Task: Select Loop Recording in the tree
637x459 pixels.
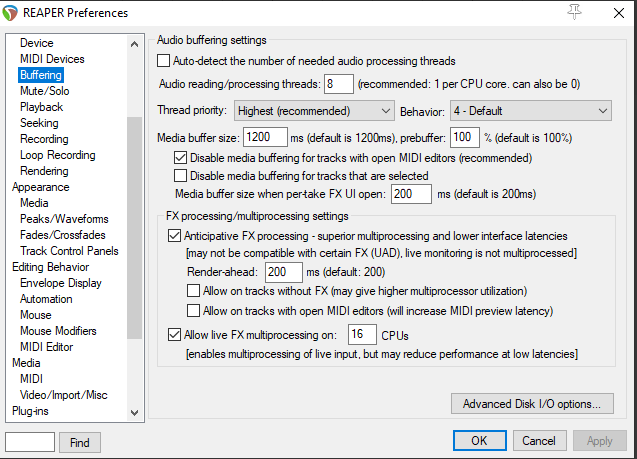Action: (58, 155)
